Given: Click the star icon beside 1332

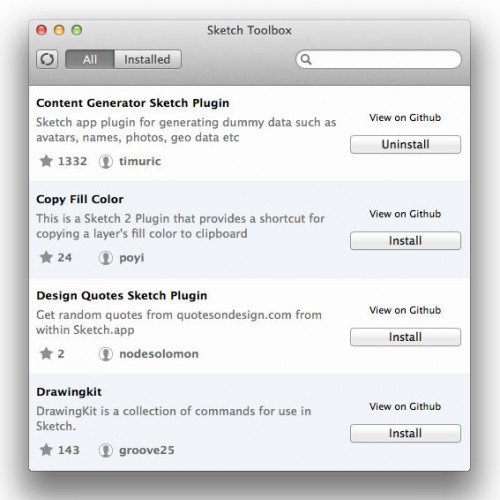Looking at the screenshot, I should point(46,161).
